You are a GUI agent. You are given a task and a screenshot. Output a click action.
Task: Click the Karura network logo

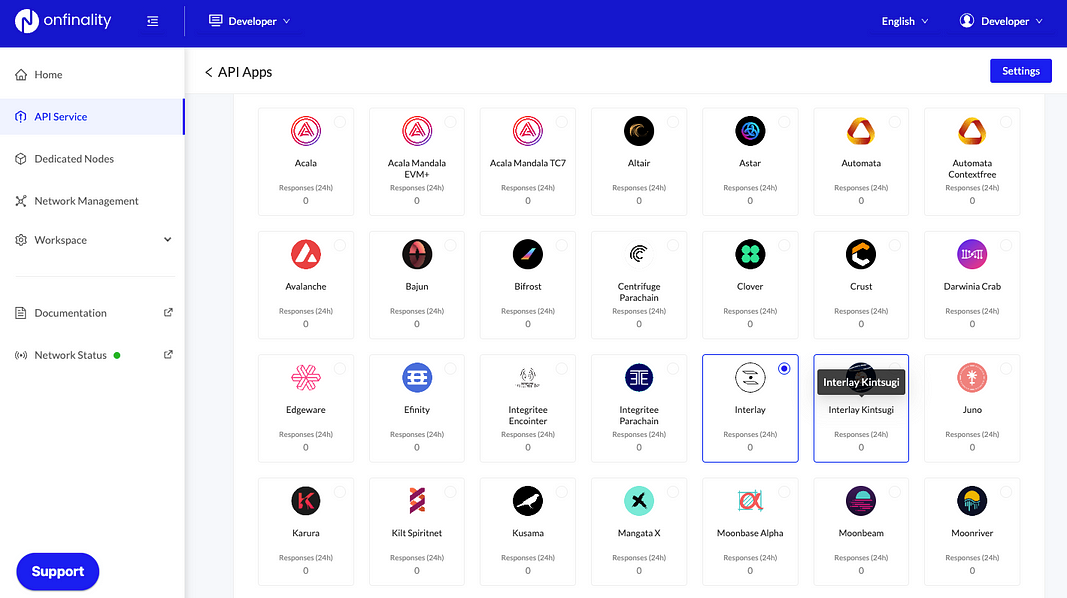click(x=306, y=501)
